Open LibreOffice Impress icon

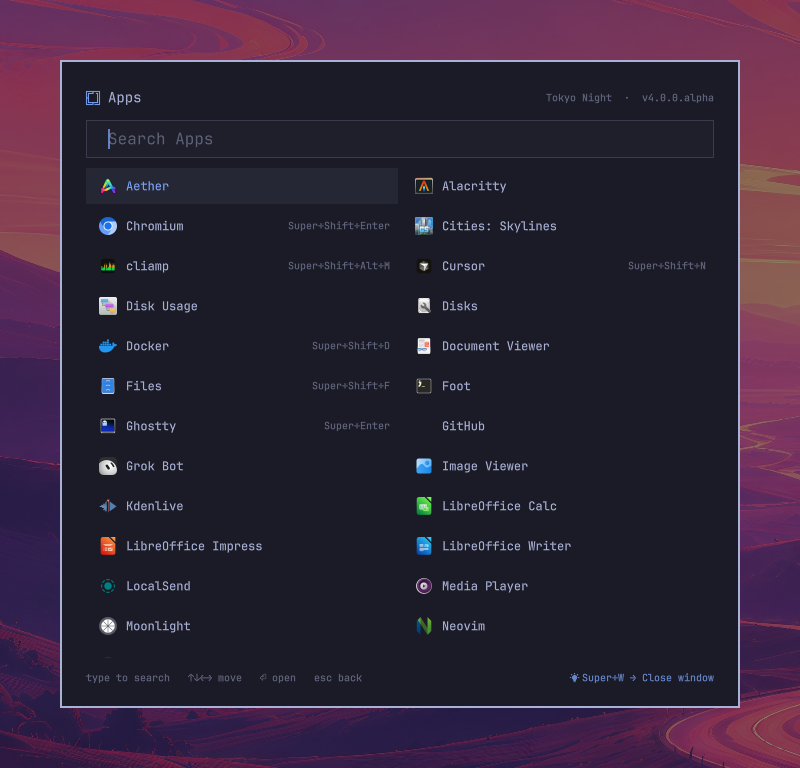(108, 546)
